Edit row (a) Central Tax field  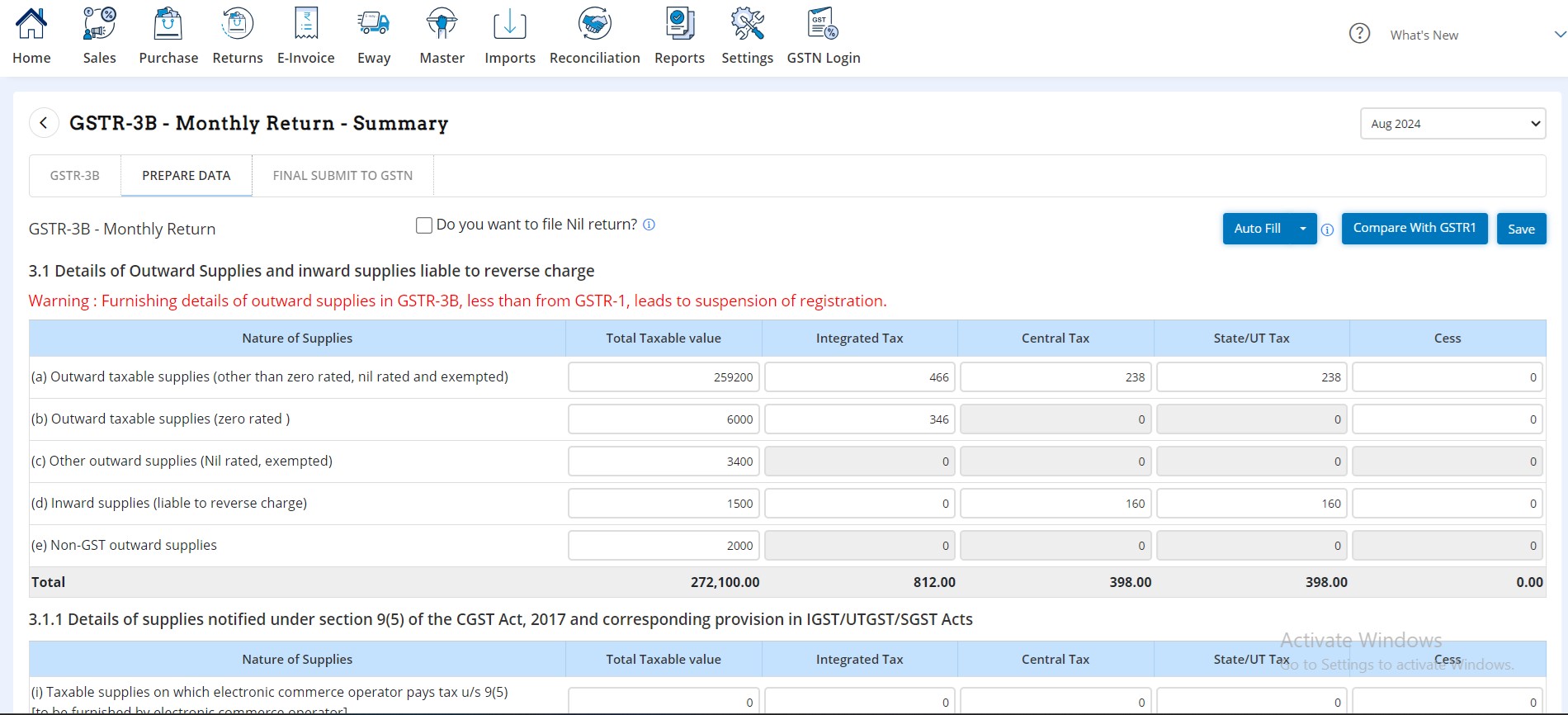pyautogui.click(x=1056, y=377)
